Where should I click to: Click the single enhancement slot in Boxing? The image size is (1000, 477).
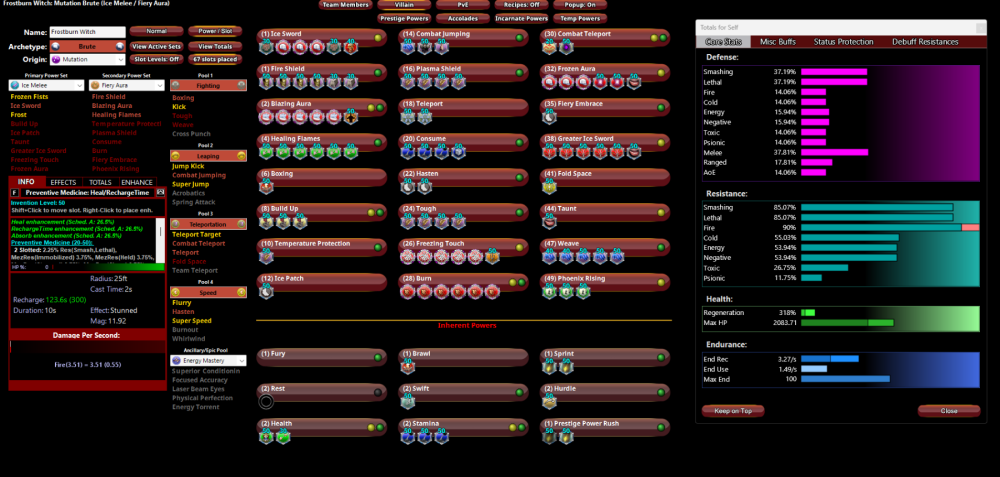[267, 187]
